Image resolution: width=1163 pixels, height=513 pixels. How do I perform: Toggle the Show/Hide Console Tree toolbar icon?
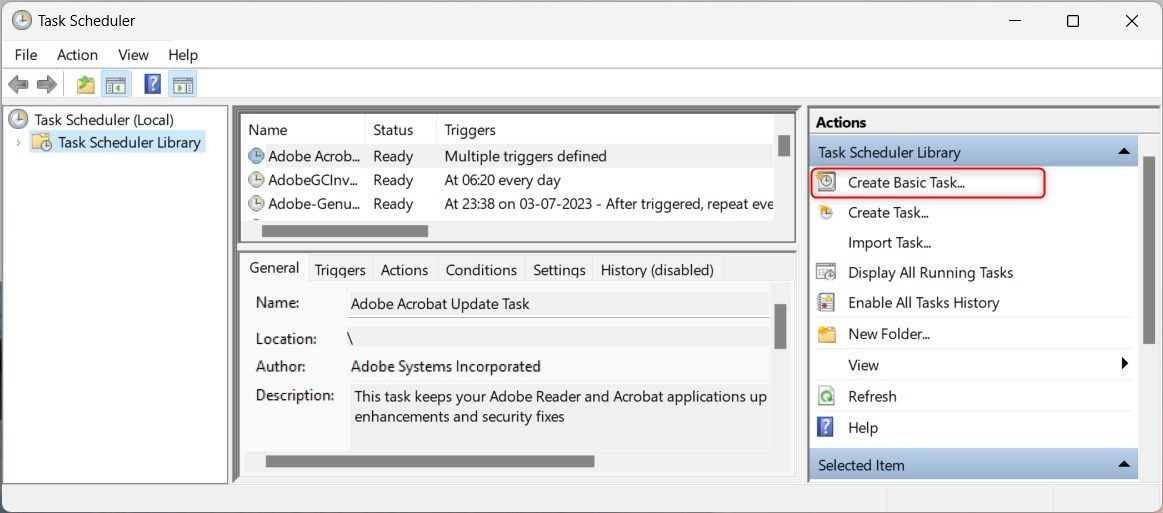[x=116, y=85]
